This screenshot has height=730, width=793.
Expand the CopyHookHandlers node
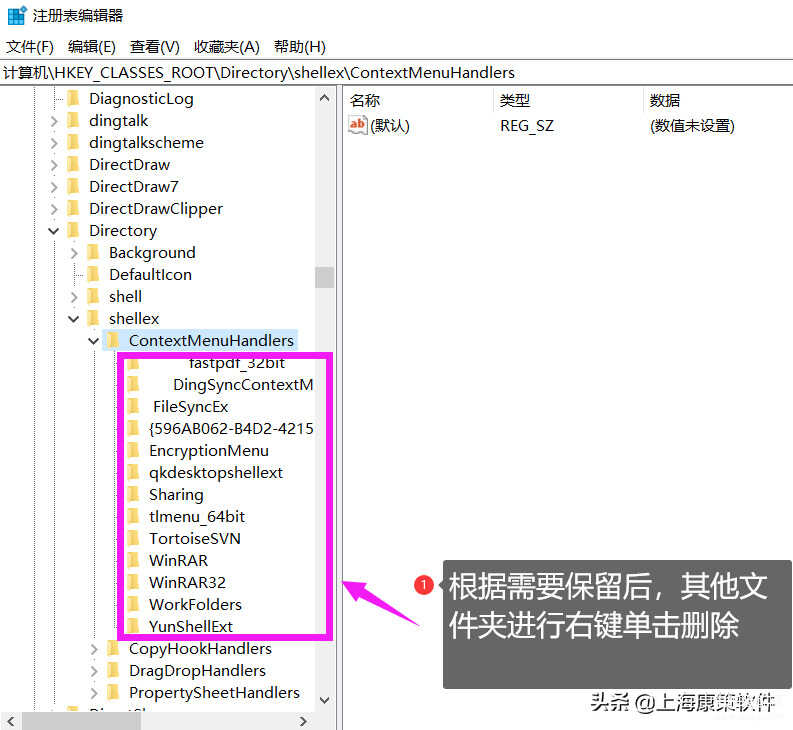pyautogui.click(x=94, y=649)
